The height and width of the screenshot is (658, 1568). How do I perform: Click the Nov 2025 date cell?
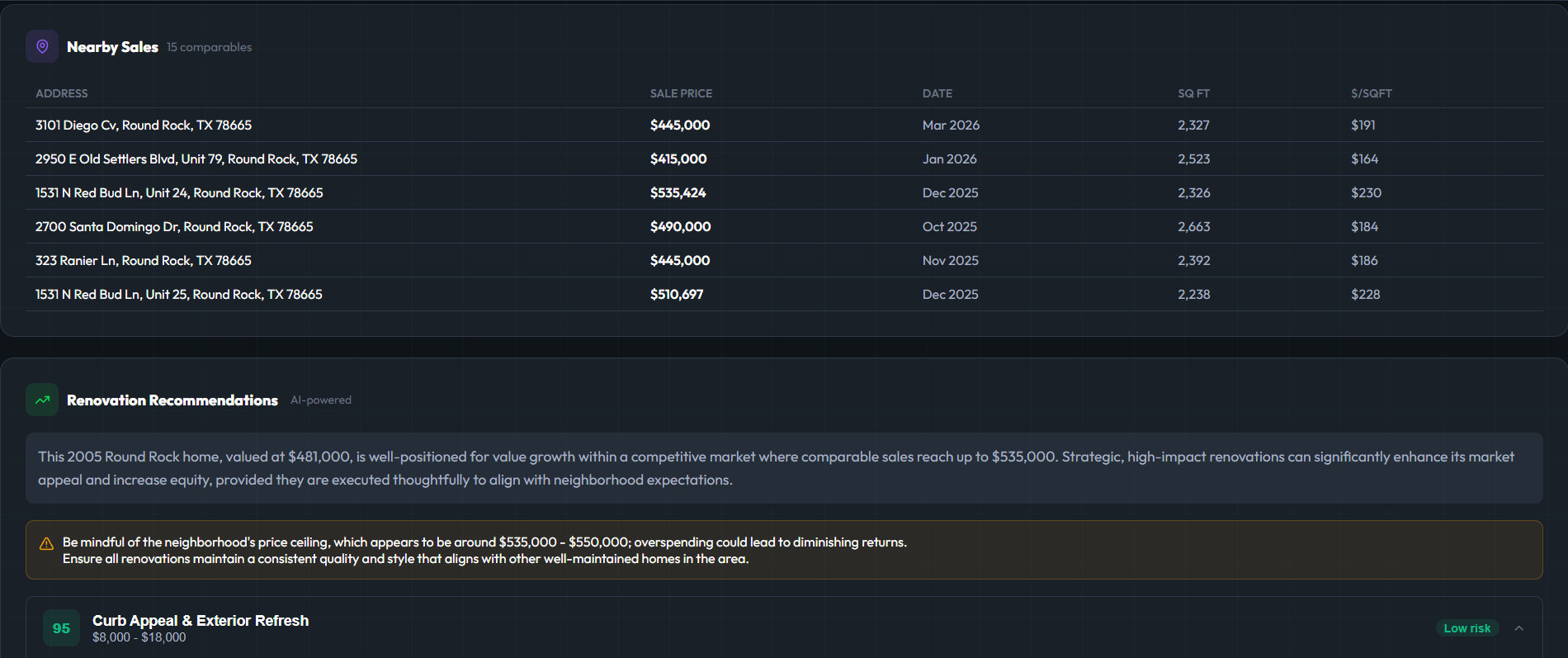(950, 260)
